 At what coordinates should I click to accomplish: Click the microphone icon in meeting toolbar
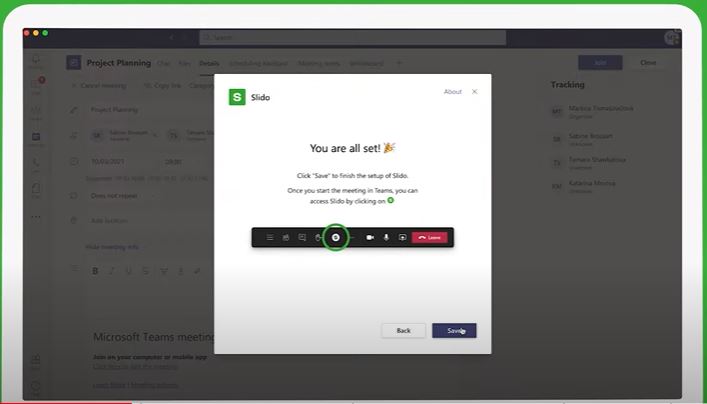(x=386, y=237)
